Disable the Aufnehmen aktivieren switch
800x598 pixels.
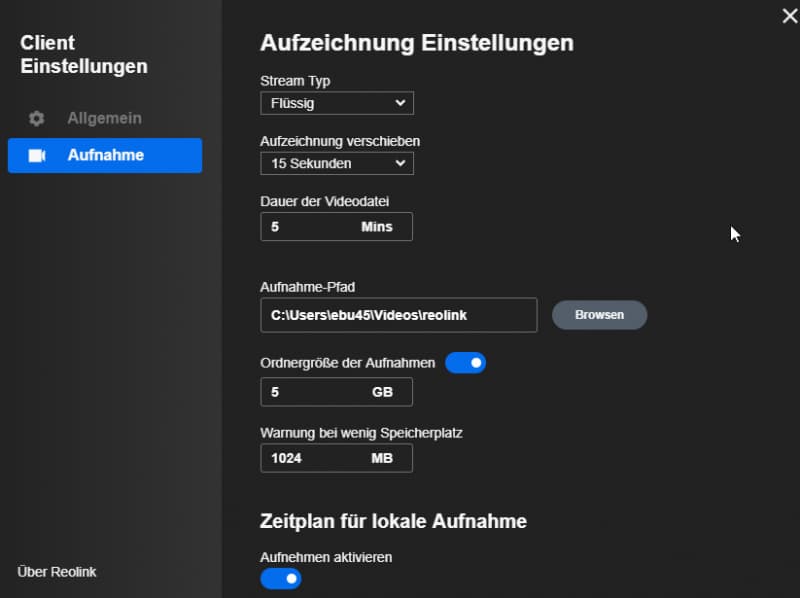(x=281, y=579)
